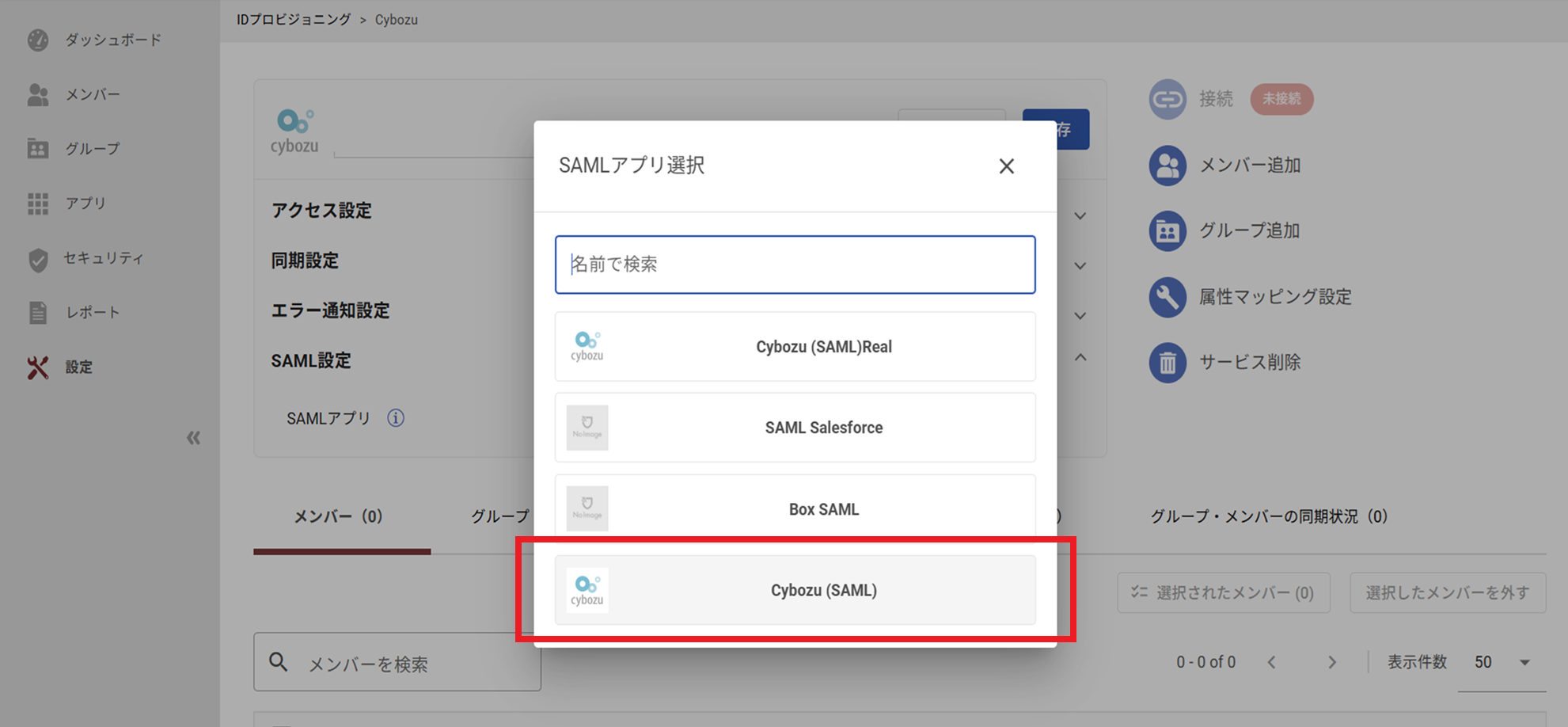Click the グループ追加 icon
The height and width of the screenshot is (727, 1568).
pos(1167,231)
